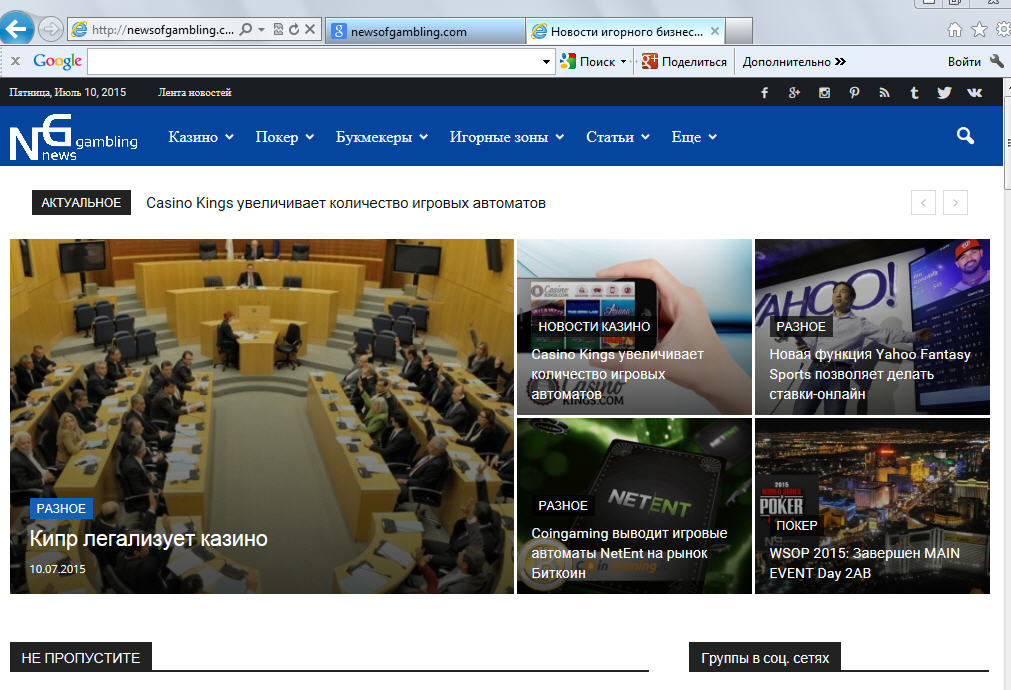This screenshot has height=690, width=1011.
Task: Open the RSS feed icon
Action: tap(884, 93)
